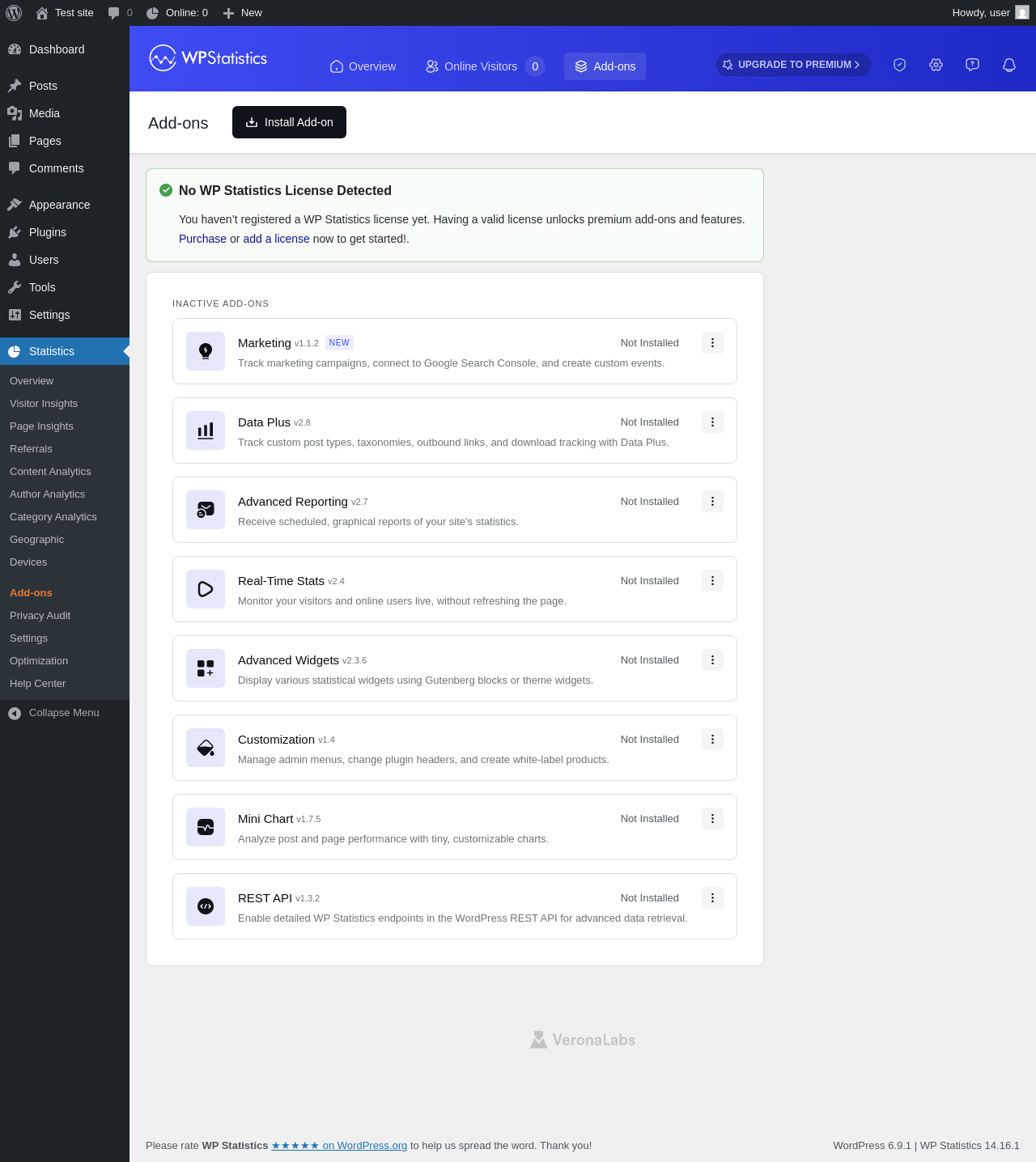The width and height of the screenshot is (1036, 1162).
Task: Open Advanced Widgets three-dot menu
Action: point(712,660)
